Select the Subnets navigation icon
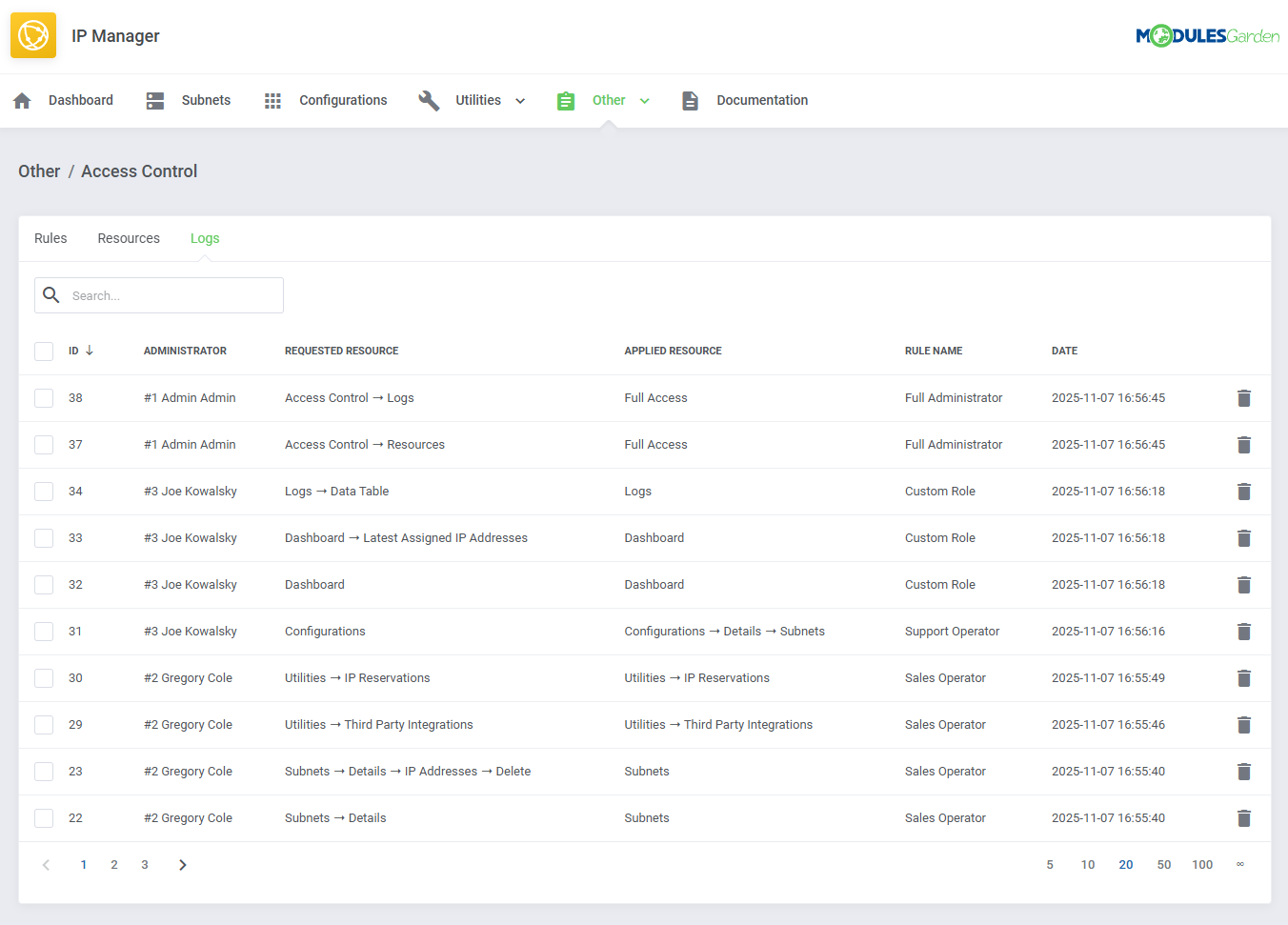The image size is (1288, 925). [x=154, y=99]
